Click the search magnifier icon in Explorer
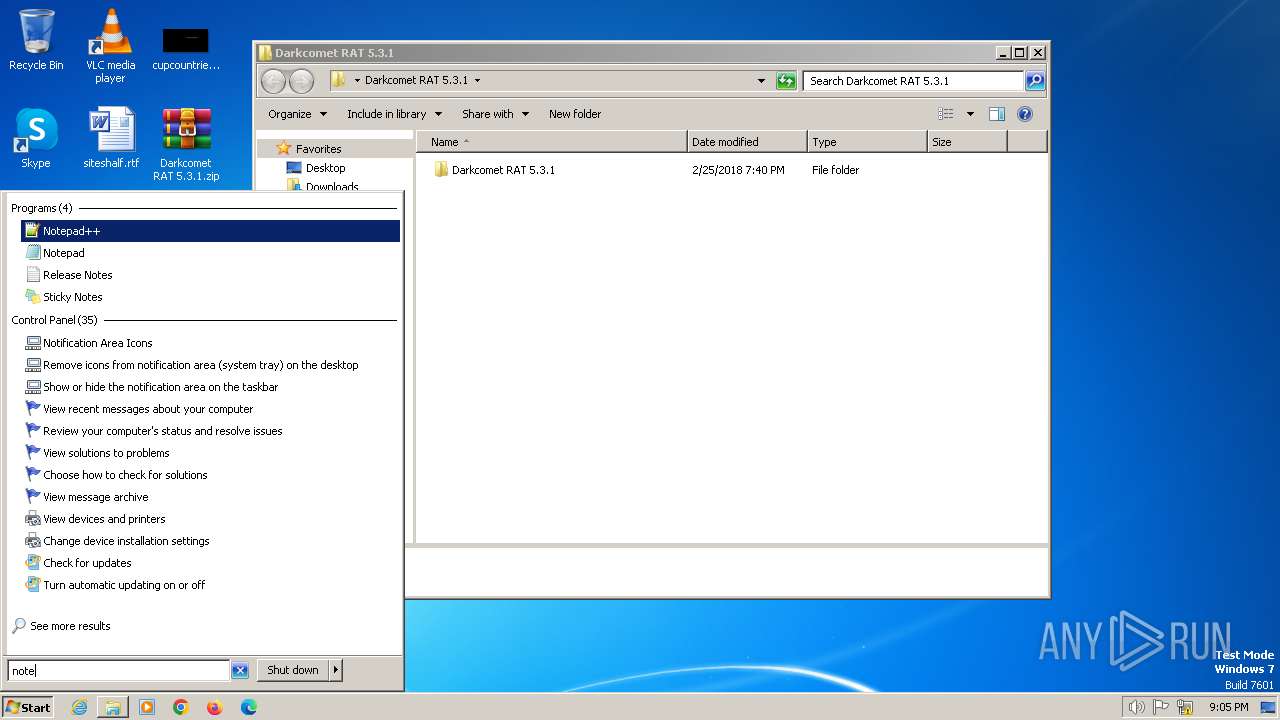 (x=1035, y=81)
